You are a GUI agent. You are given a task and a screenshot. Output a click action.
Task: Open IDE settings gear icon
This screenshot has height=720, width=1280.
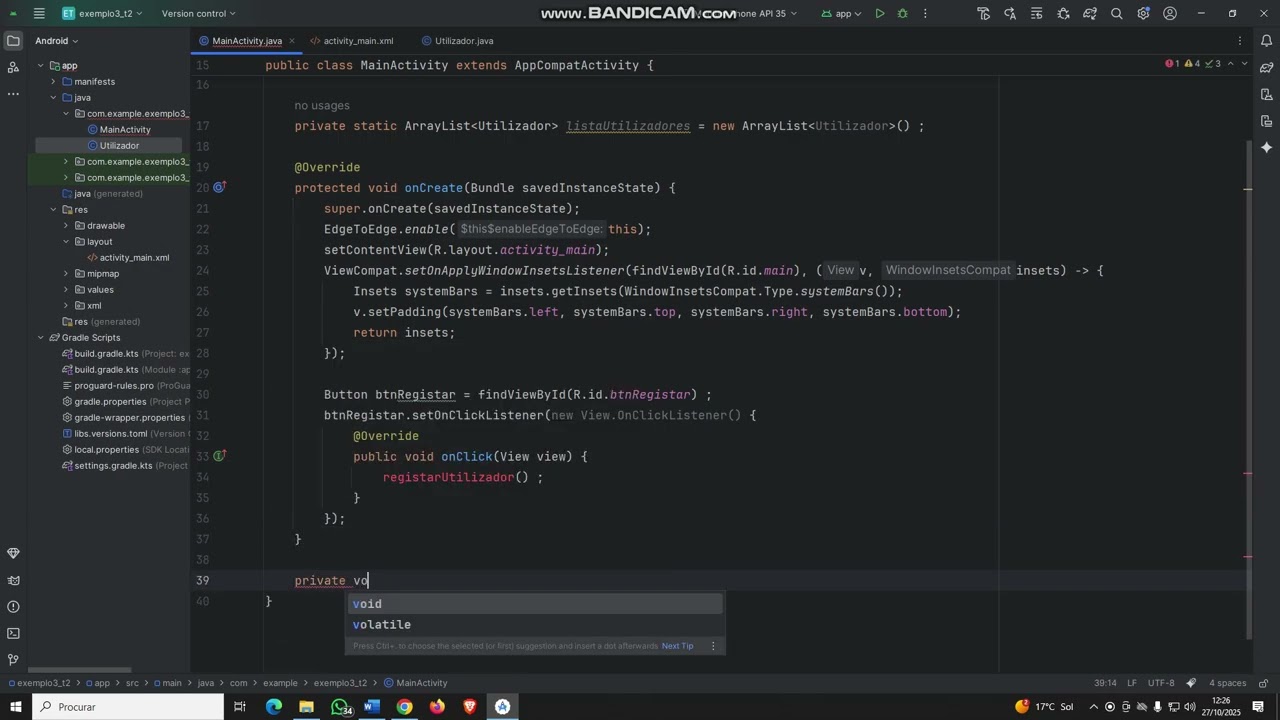[1143, 14]
